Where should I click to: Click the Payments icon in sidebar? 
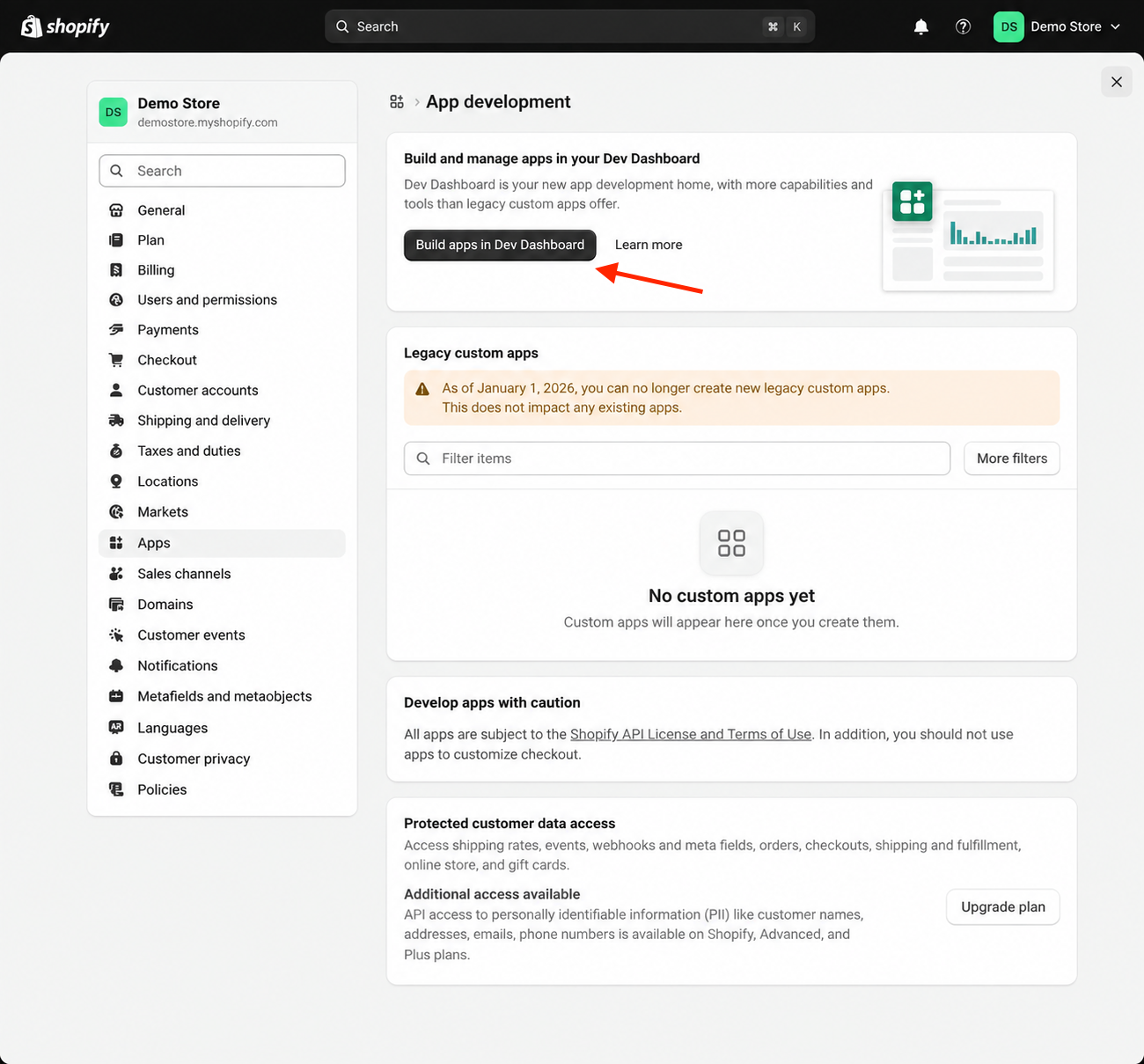click(x=116, y=330)
